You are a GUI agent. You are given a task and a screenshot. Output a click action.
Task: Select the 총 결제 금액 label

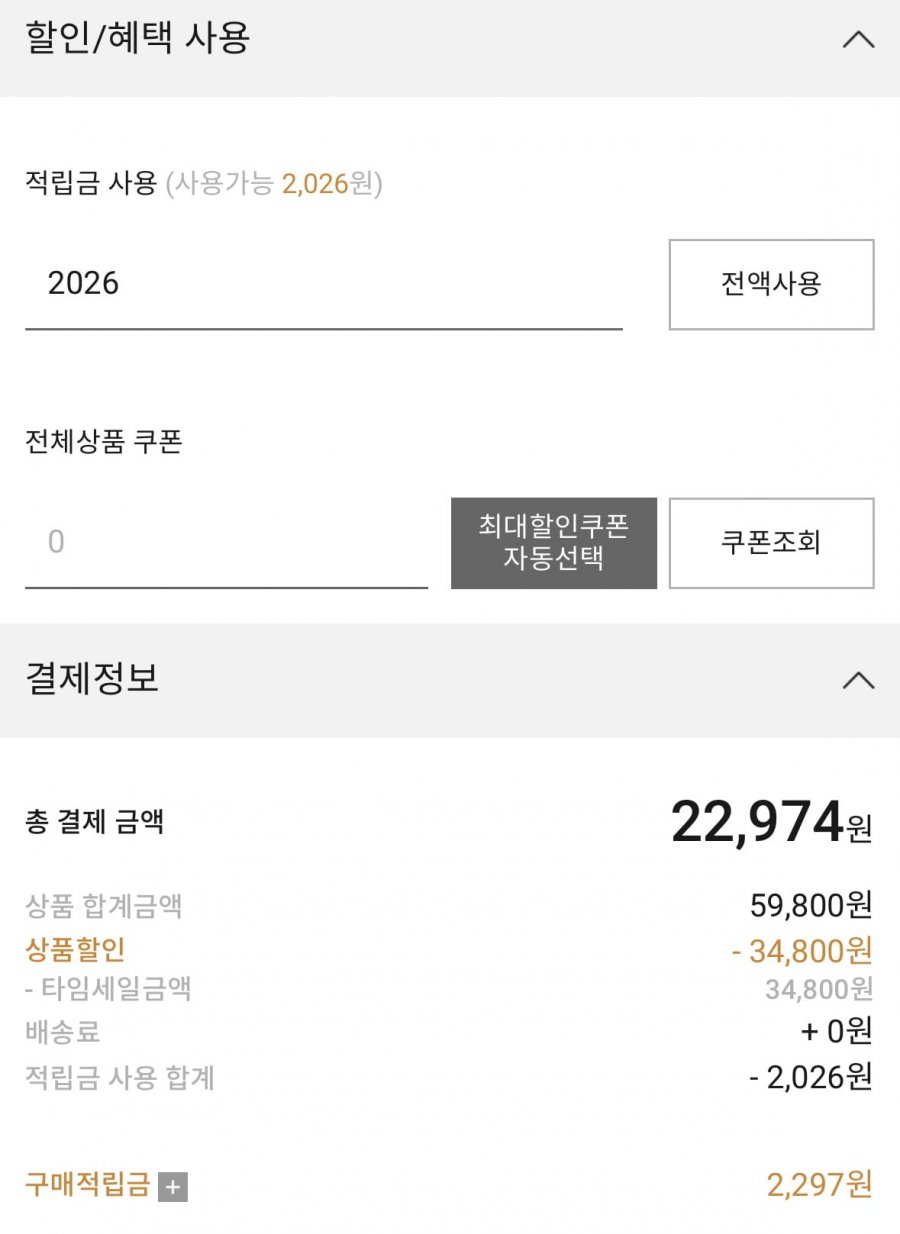point(94,822)
